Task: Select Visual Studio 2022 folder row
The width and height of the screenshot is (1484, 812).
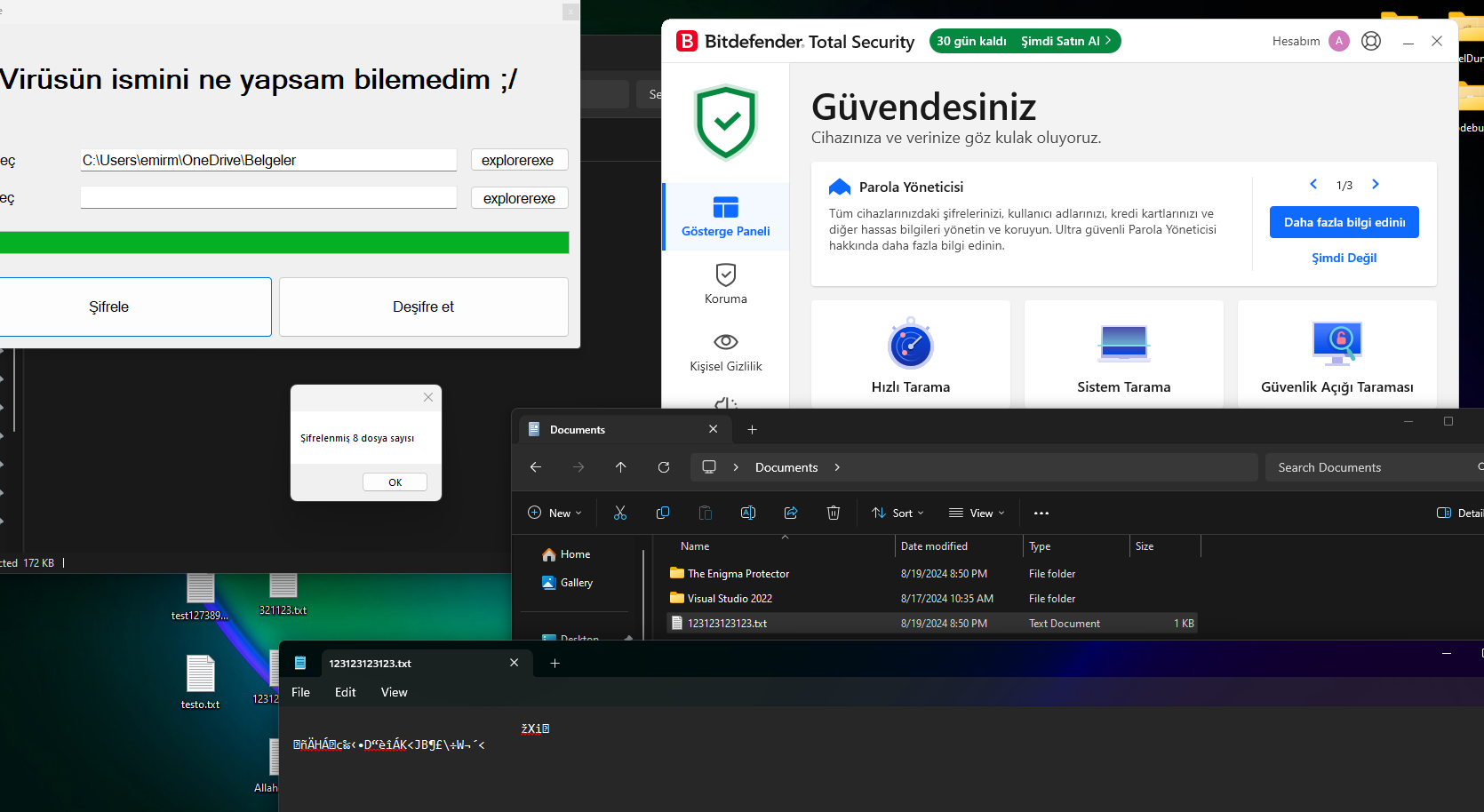Action: tap(931, 599)
